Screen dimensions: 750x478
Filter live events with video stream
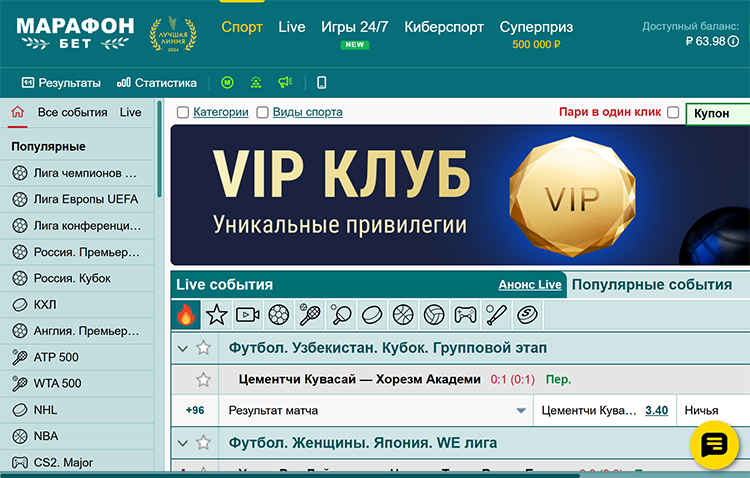click(247, 315)
